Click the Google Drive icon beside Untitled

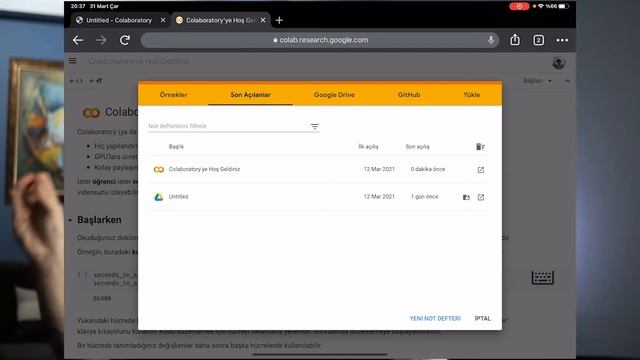tap(159, 197)
